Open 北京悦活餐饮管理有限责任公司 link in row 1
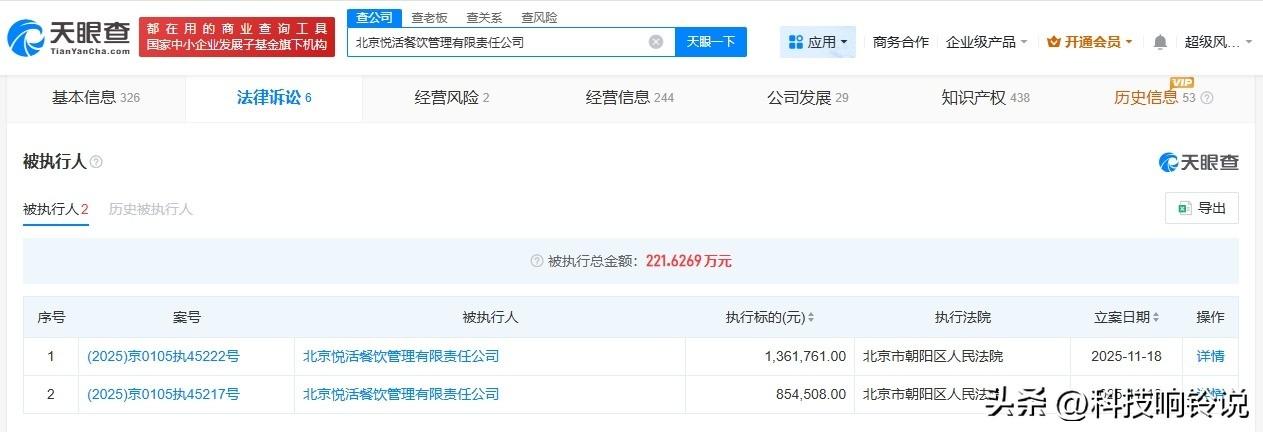The image size is (1263, 432). click(401, 356)
